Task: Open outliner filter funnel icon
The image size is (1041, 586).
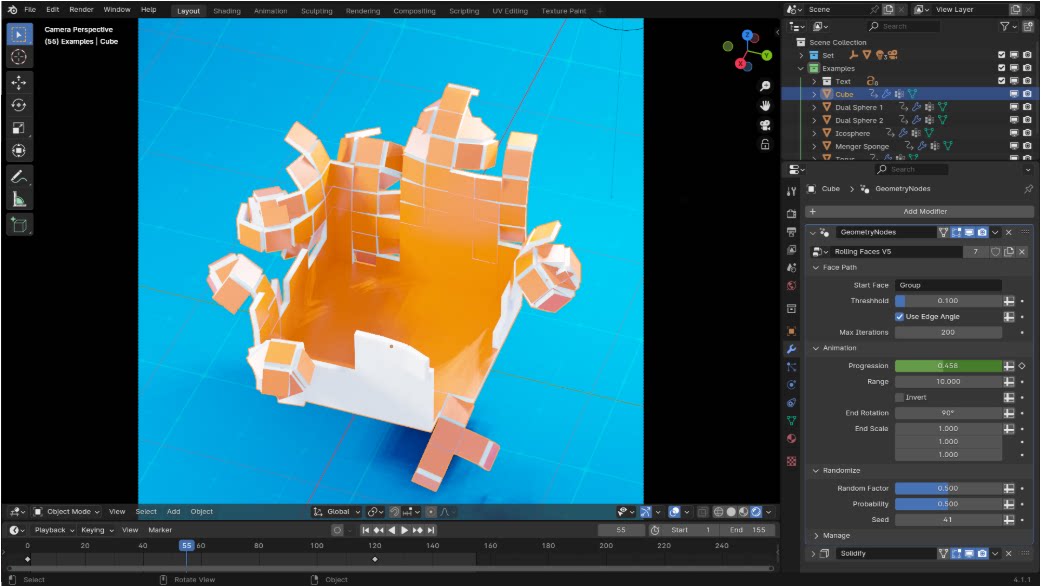Action: coord(1004,26)
